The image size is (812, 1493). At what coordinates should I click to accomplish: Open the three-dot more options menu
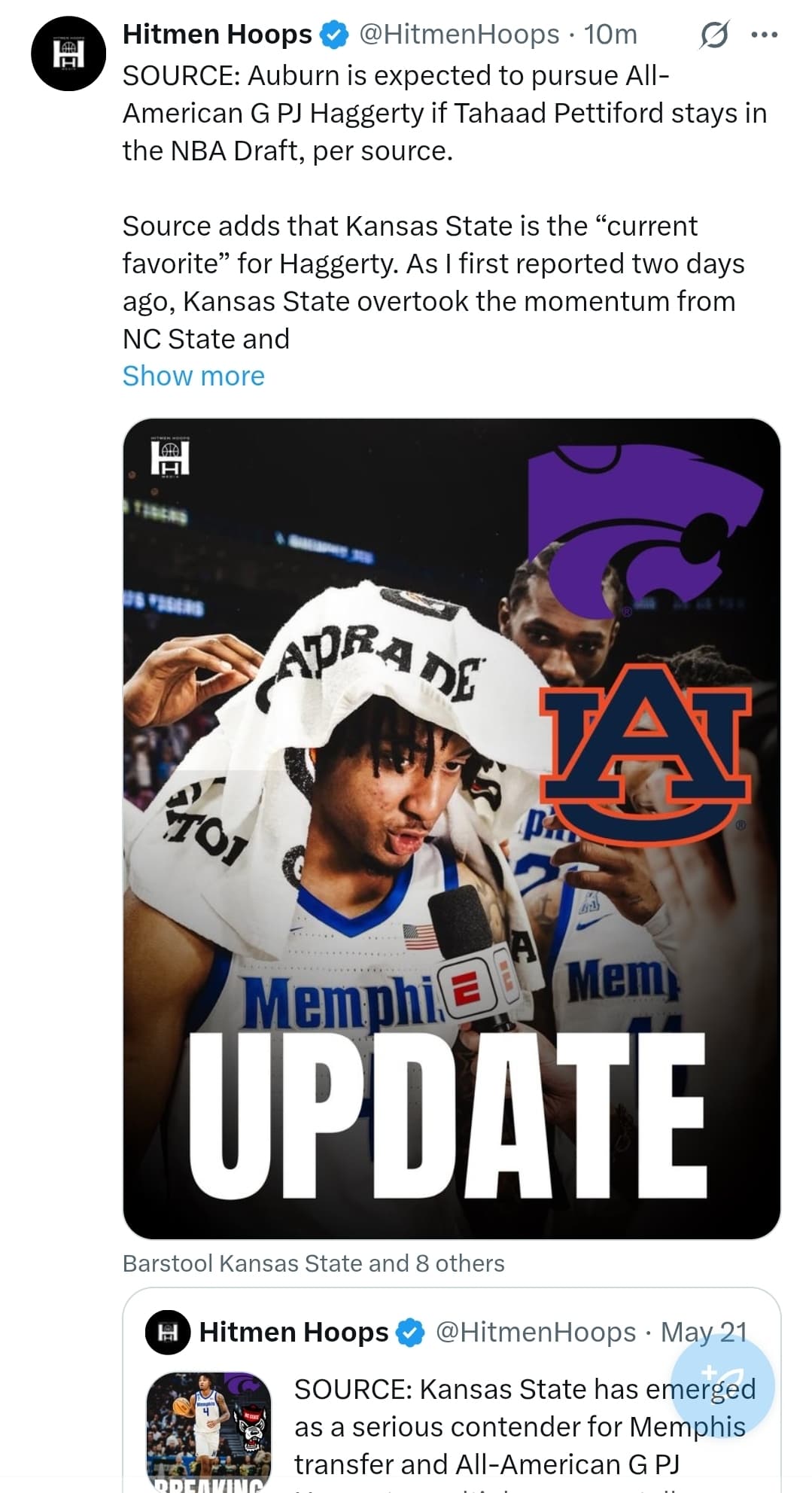click(x=765, y=35)
